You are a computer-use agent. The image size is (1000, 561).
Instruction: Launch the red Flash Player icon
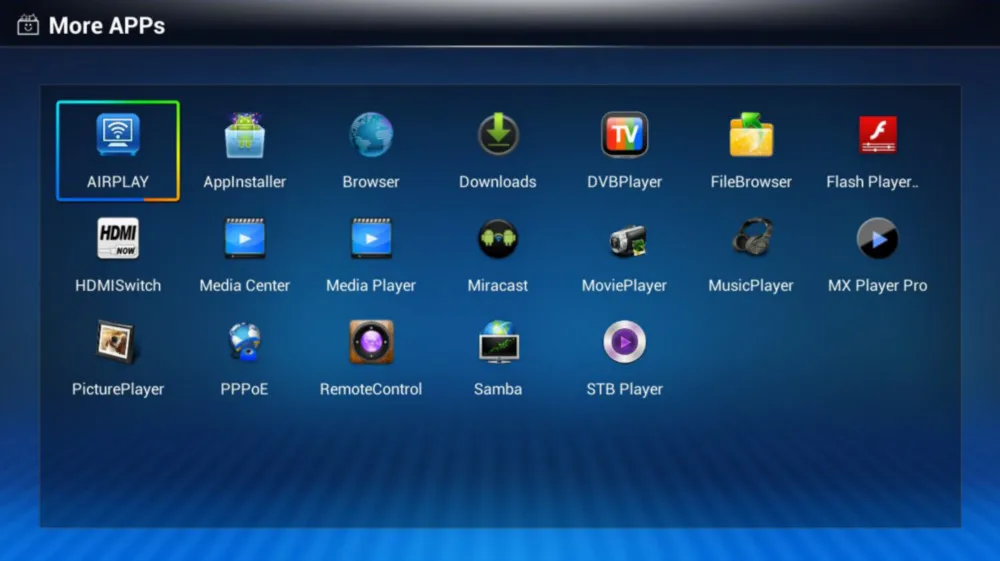(878, 135)
